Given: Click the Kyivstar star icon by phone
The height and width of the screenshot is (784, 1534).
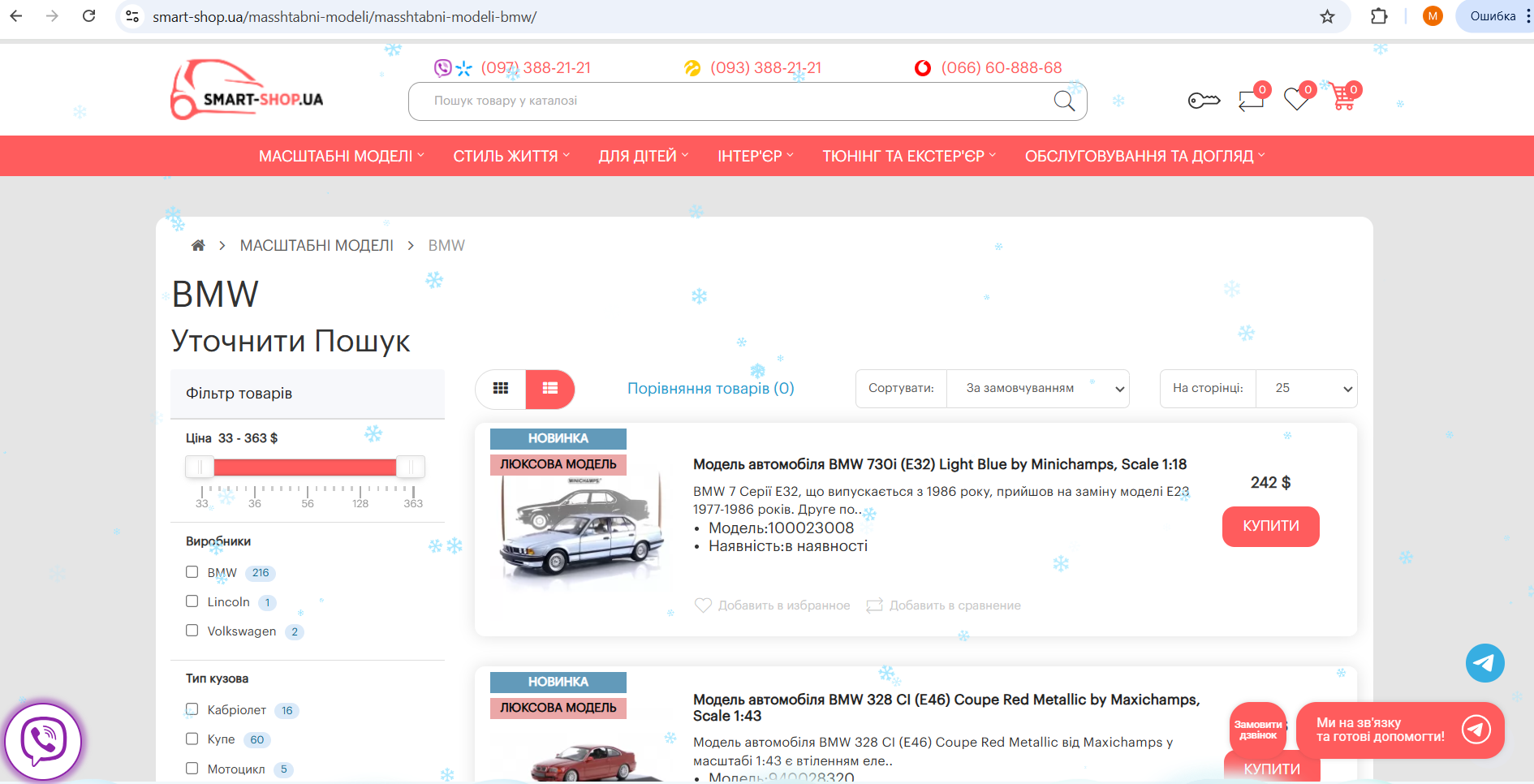Looking at the screenshot, I should [463, 68].
